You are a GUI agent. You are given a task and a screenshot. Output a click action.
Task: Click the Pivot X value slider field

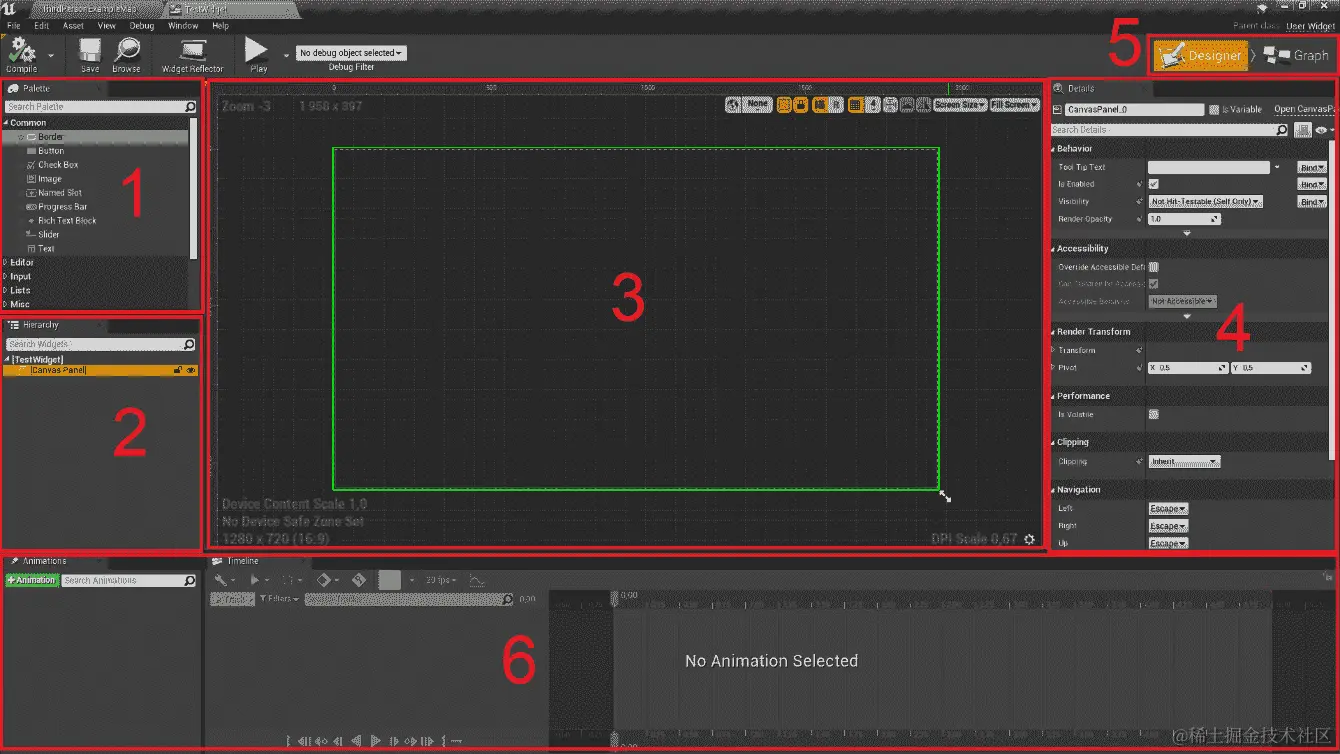(1188, 368)
